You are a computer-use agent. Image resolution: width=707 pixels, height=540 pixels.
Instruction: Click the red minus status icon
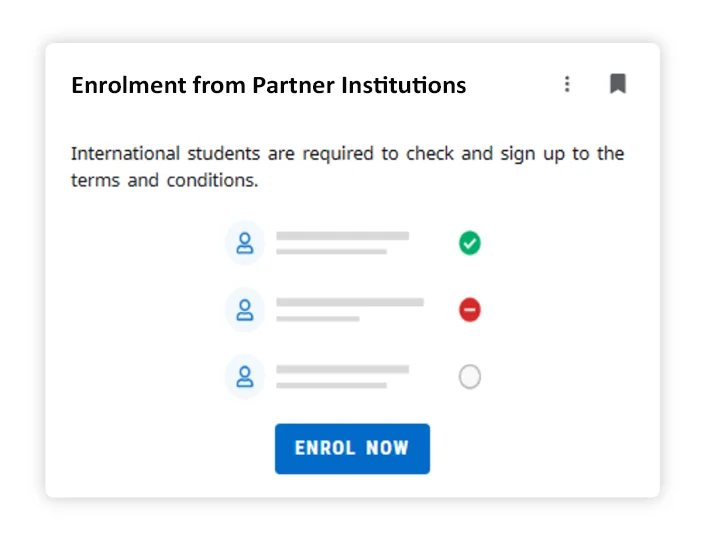469,310
